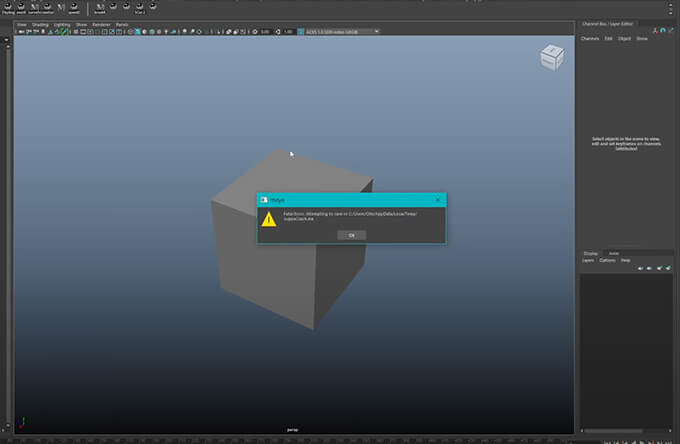680x444 pixels.
Task: Click the Maya icon in dialog title bar
Action: tap(264, 199)
